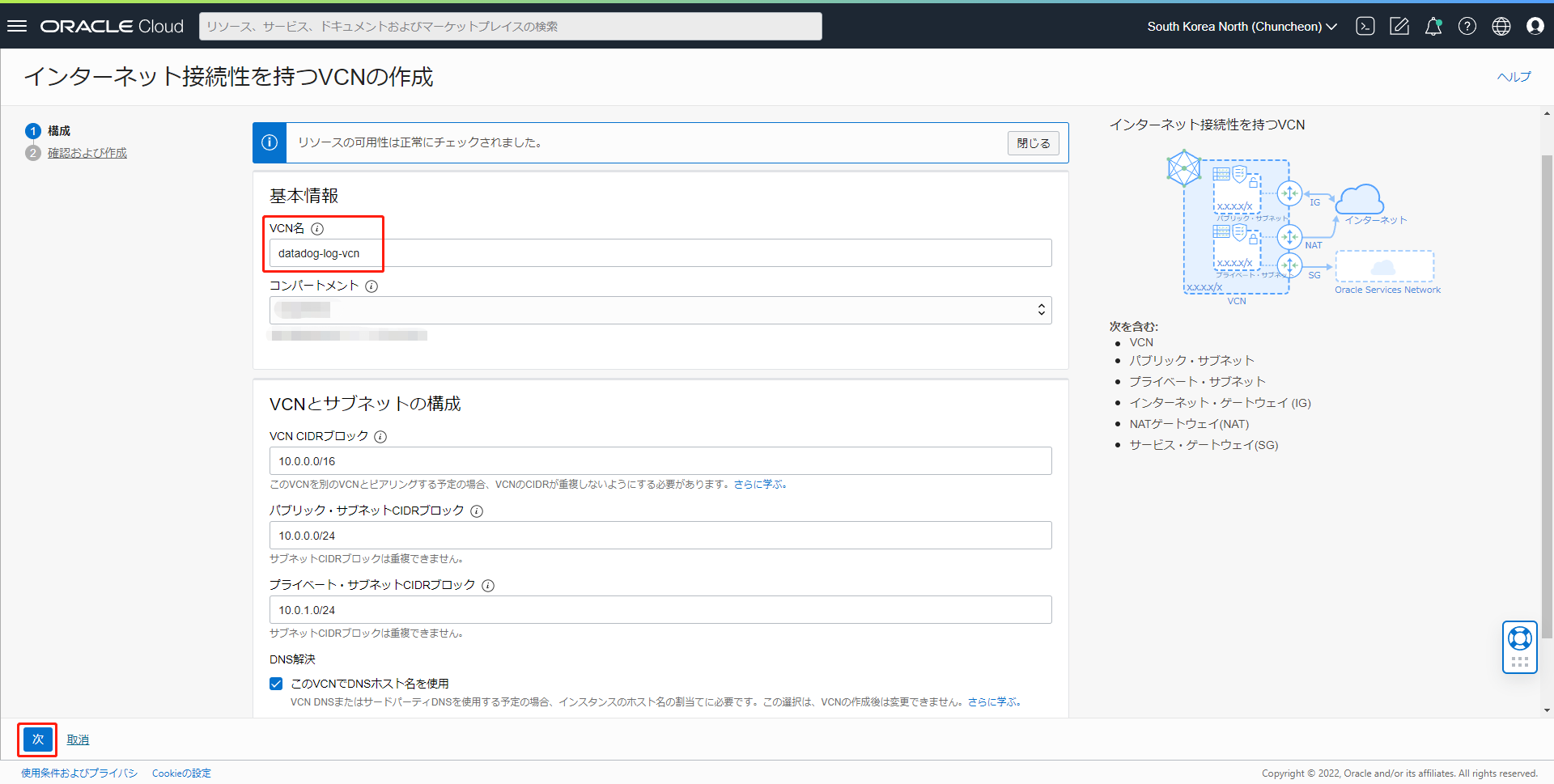Click the language globe icon

tap(1501, 26)
